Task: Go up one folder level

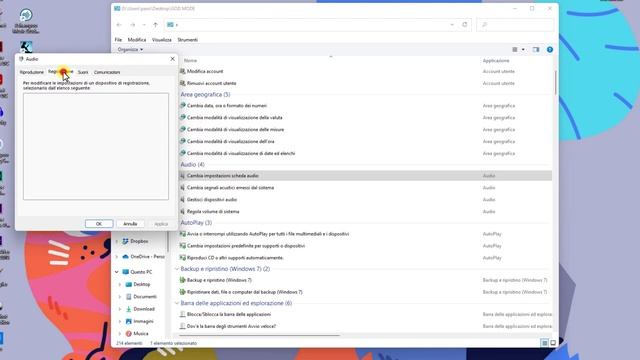Action: click(x=156, y=25)
